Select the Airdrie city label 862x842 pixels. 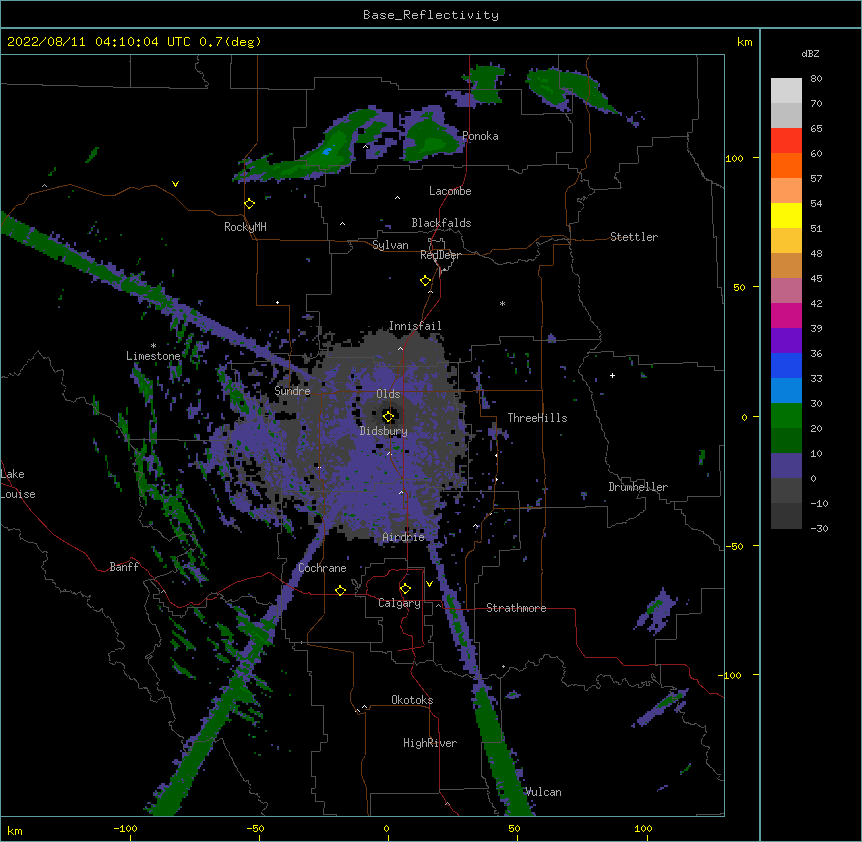(x=404, y=537)
